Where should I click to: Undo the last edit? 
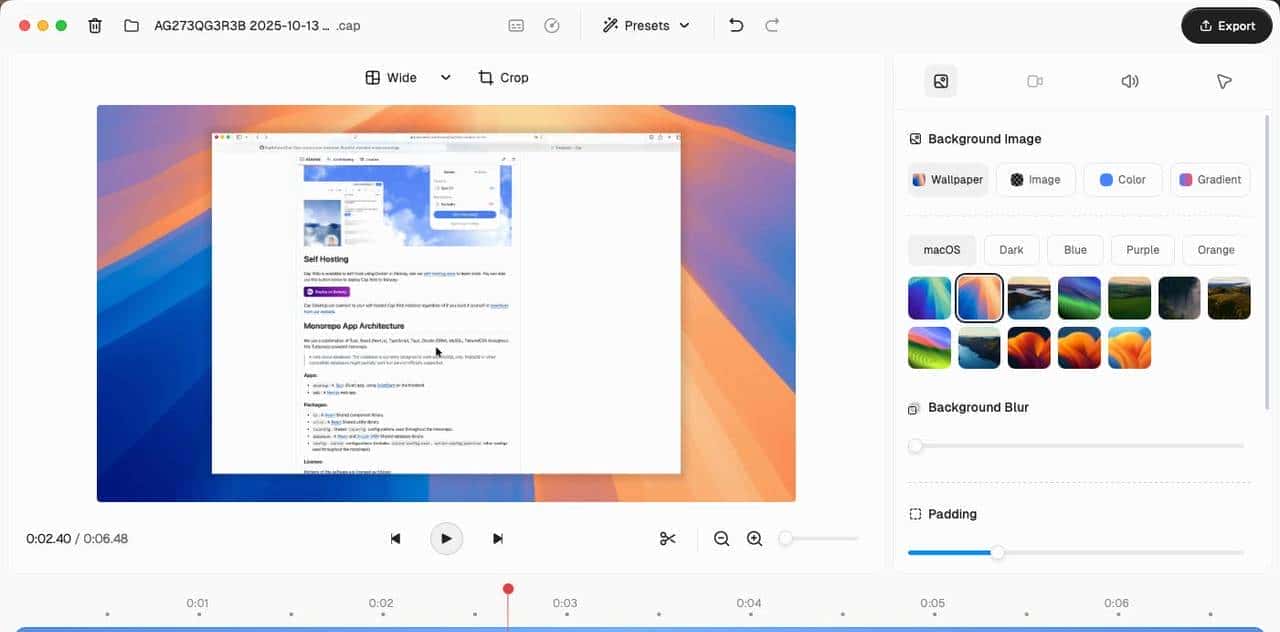tap(736, 26)
